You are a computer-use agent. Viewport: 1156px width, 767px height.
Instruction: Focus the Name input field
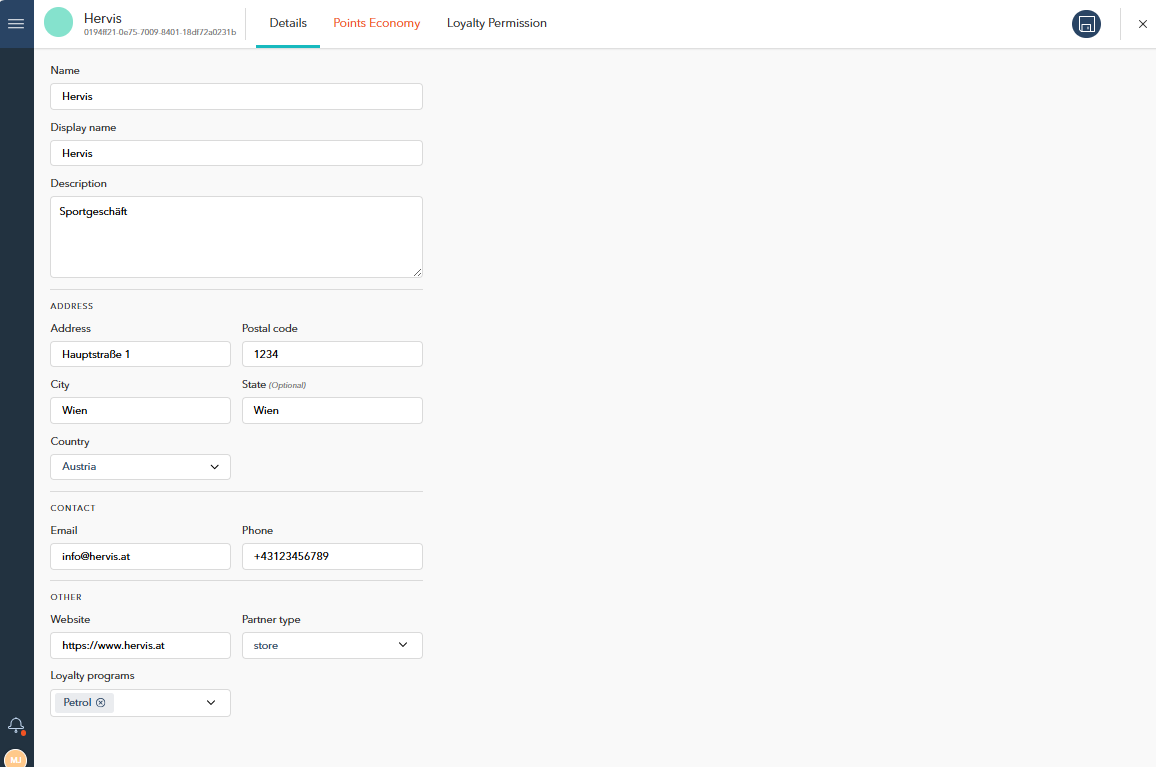pos(236,97)
